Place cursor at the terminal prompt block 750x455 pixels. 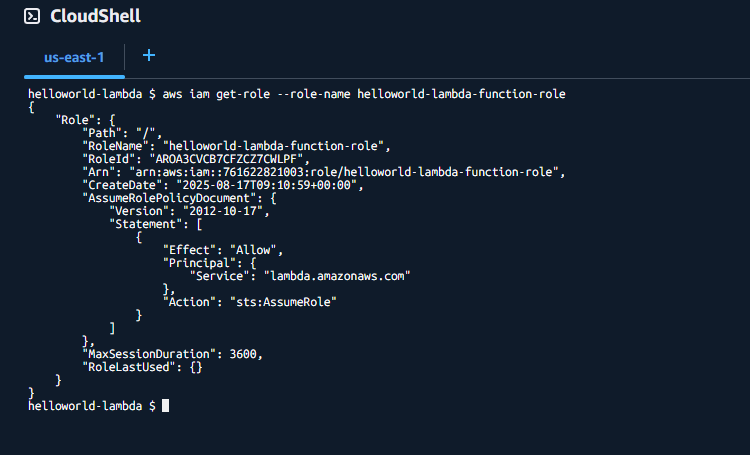click(x=165, y=406)
